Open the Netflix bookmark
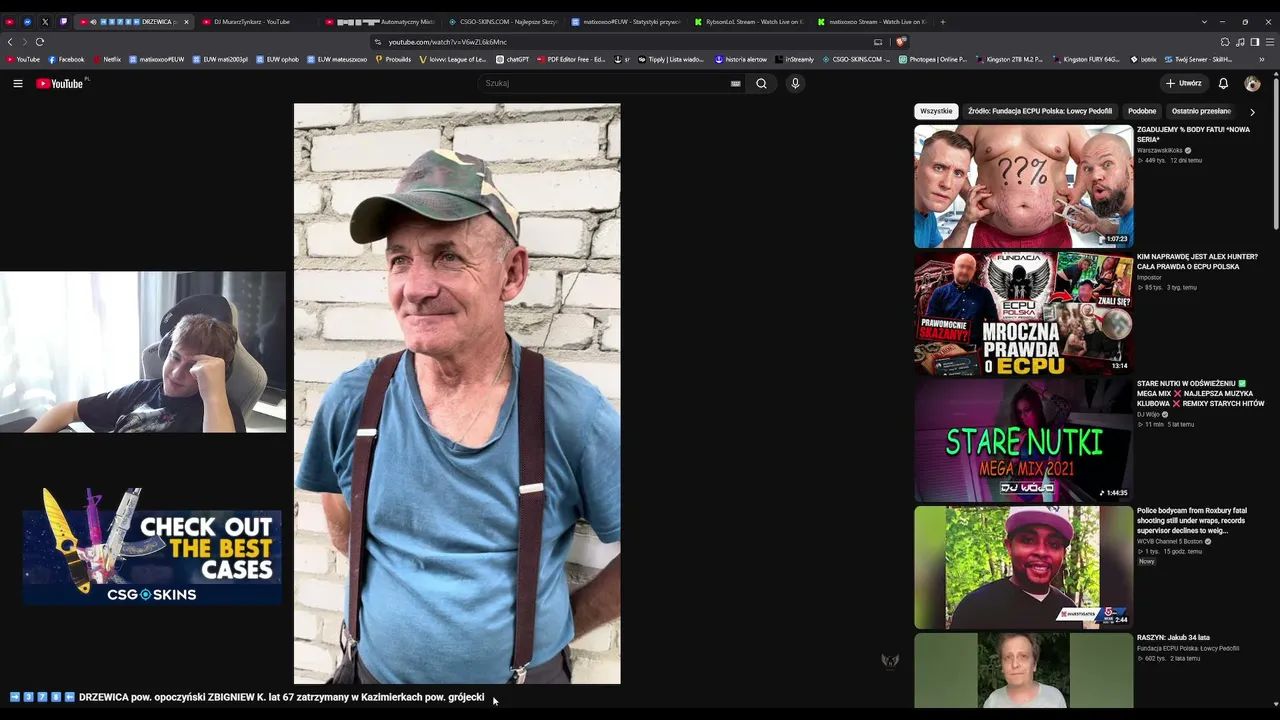The width and height of the screenshot is (1280, 720). (x=107, y=59)
